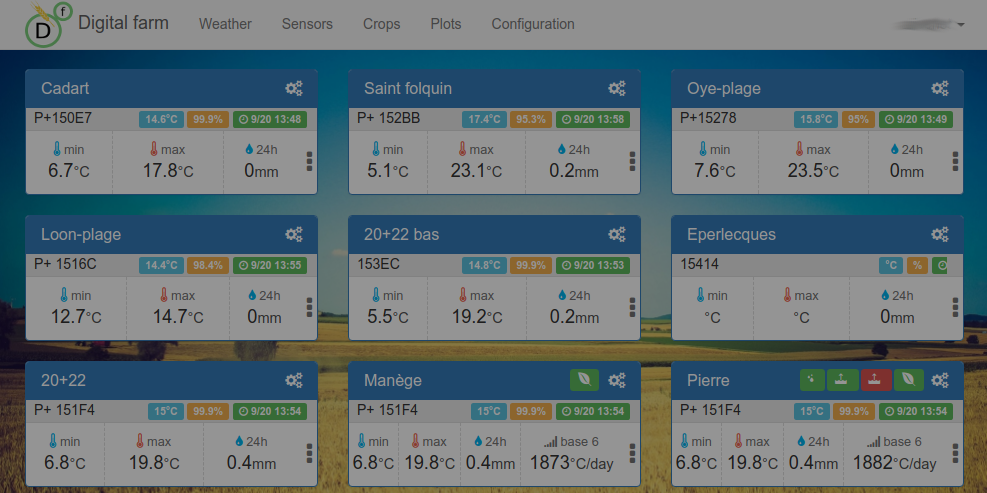
Task: Open three-dot menu on Loon-plage card
Action: 309,307
